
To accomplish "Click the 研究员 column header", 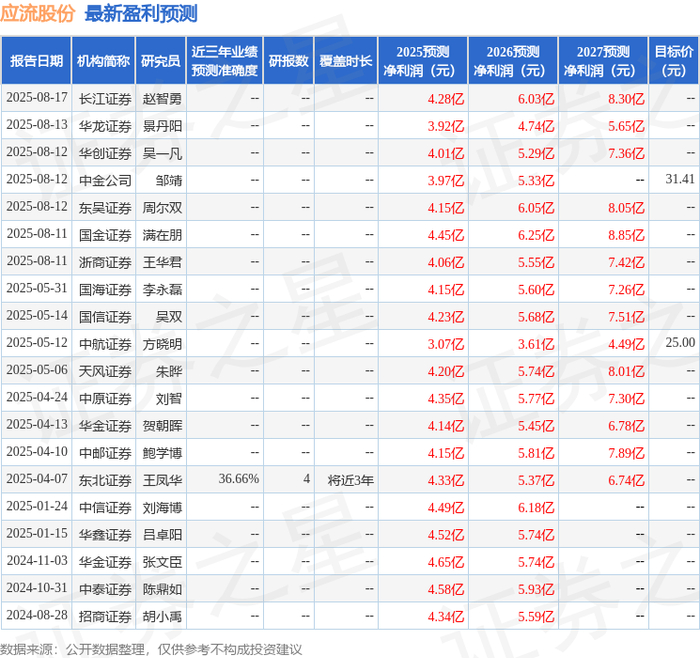I will point(160,61).
